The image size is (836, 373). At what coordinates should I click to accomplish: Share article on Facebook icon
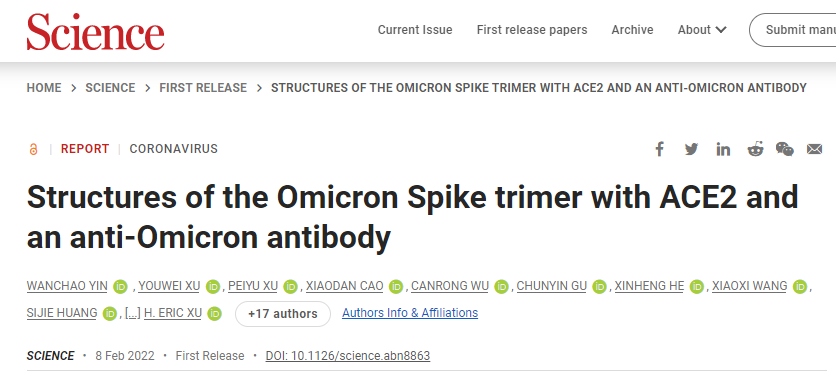(x=660, y=149)
